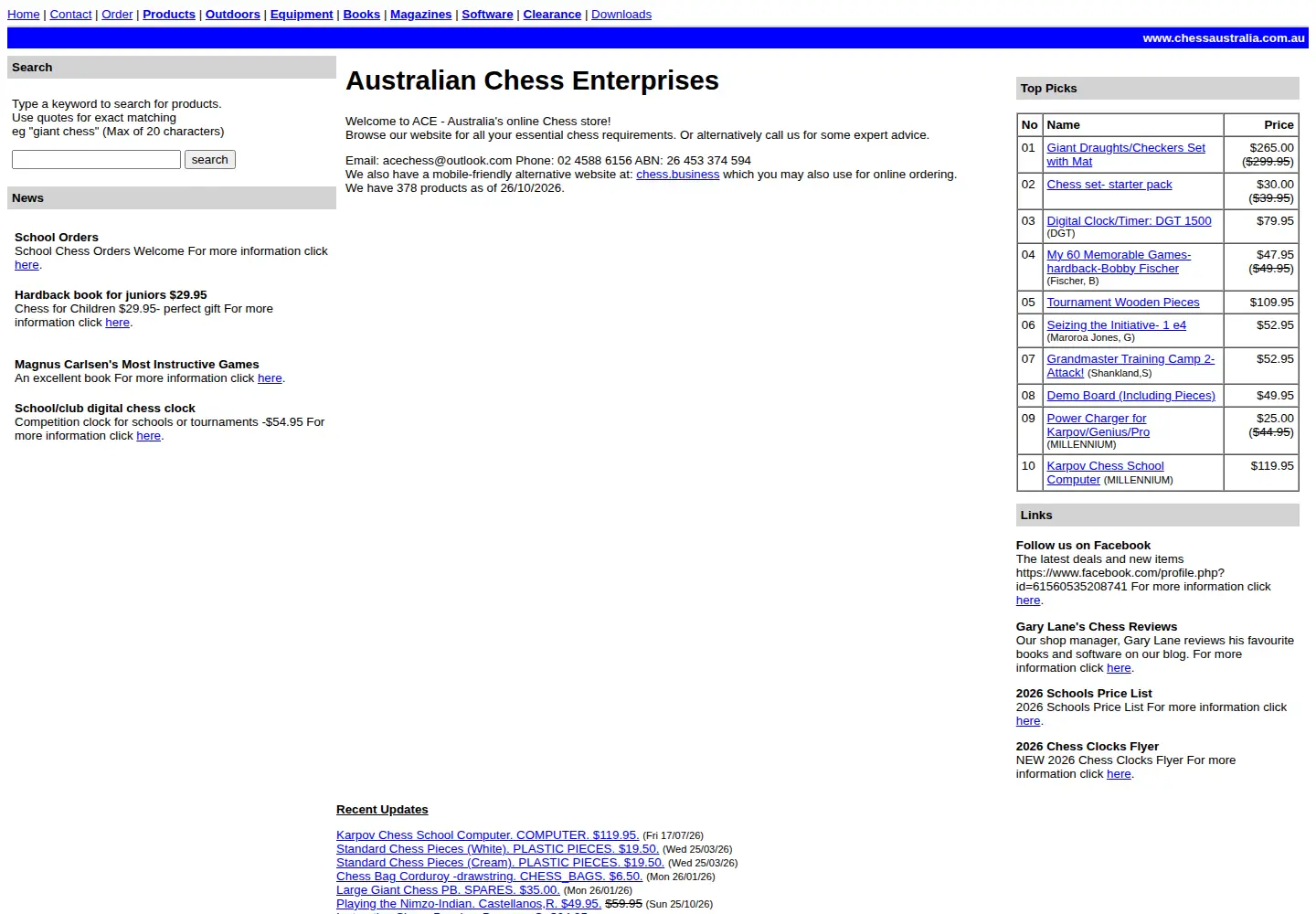
Task: Open Standard Chess Pieces (Cream) update
Action: pos(500,863)
